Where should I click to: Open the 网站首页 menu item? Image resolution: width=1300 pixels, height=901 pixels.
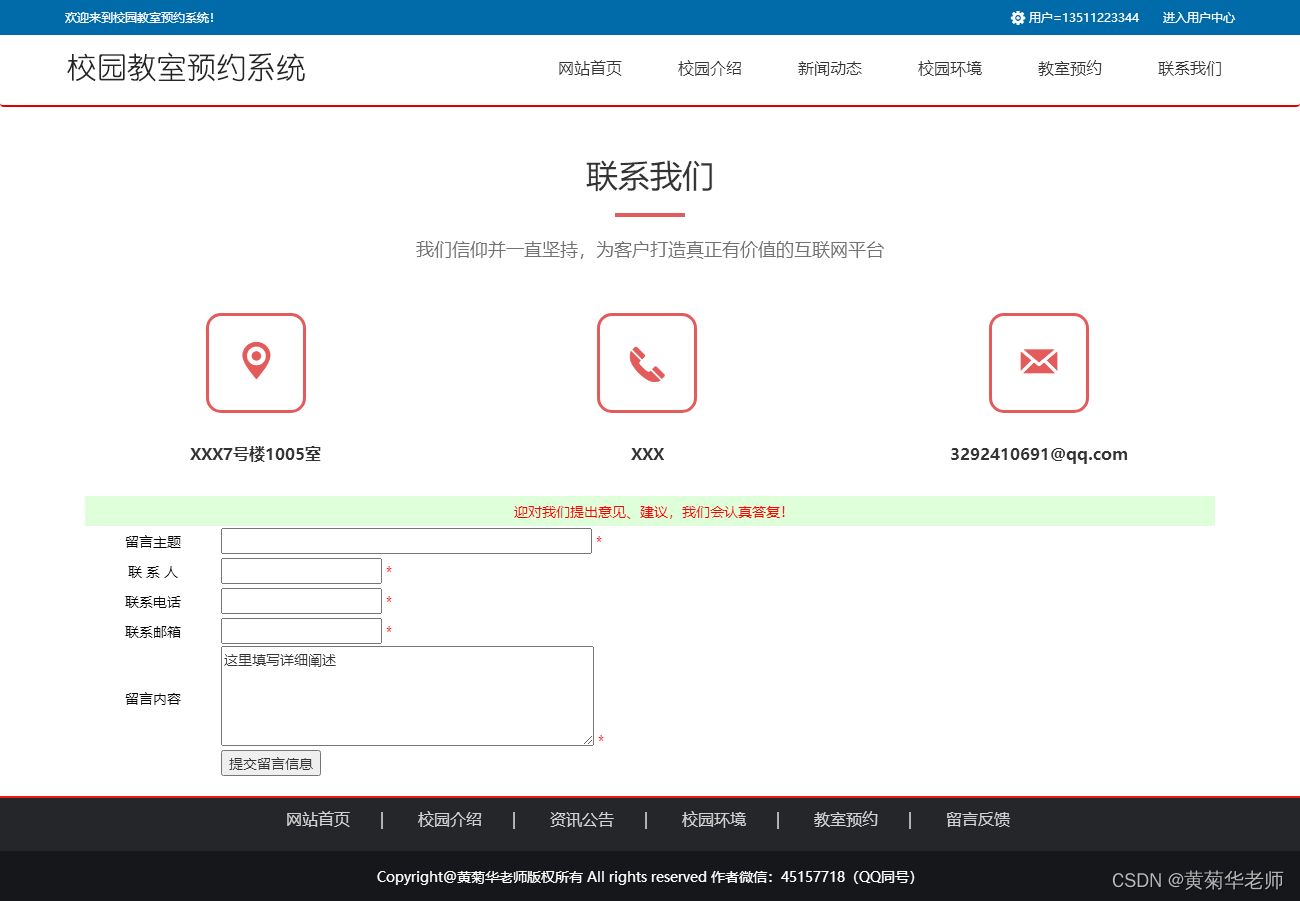[x=590, y=68]
